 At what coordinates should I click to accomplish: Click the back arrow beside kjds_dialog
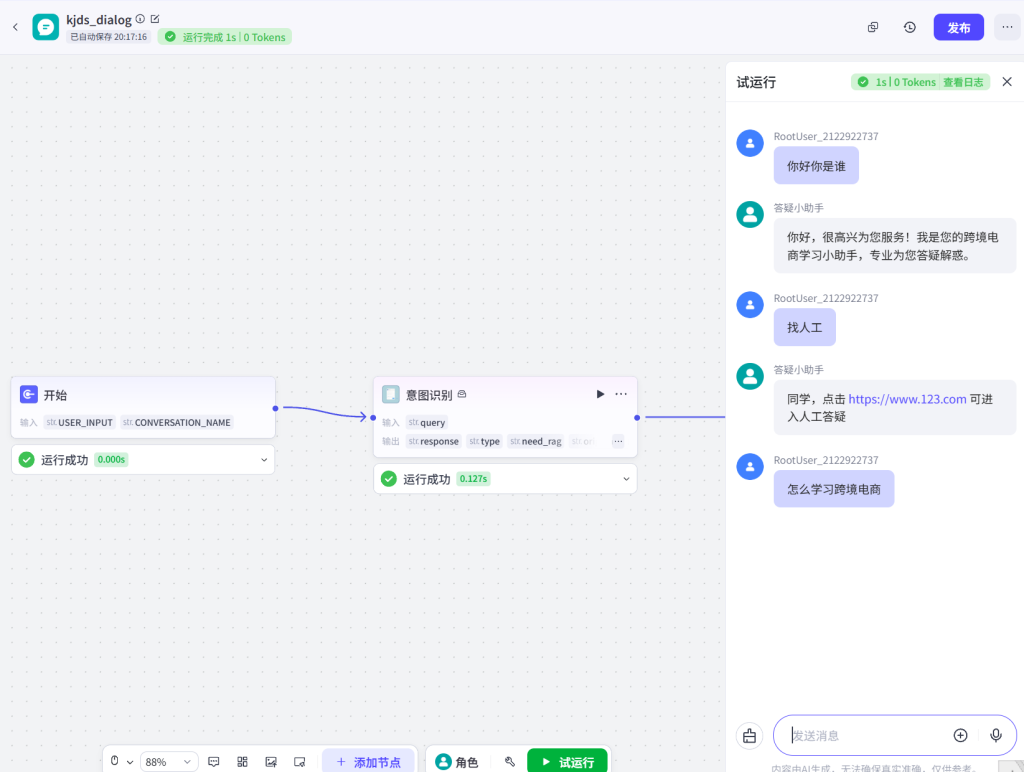click(x=15, y=27)
